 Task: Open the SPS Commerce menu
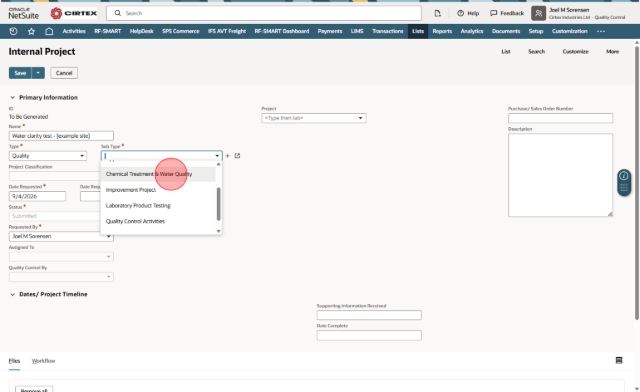(x=180, y=31)
